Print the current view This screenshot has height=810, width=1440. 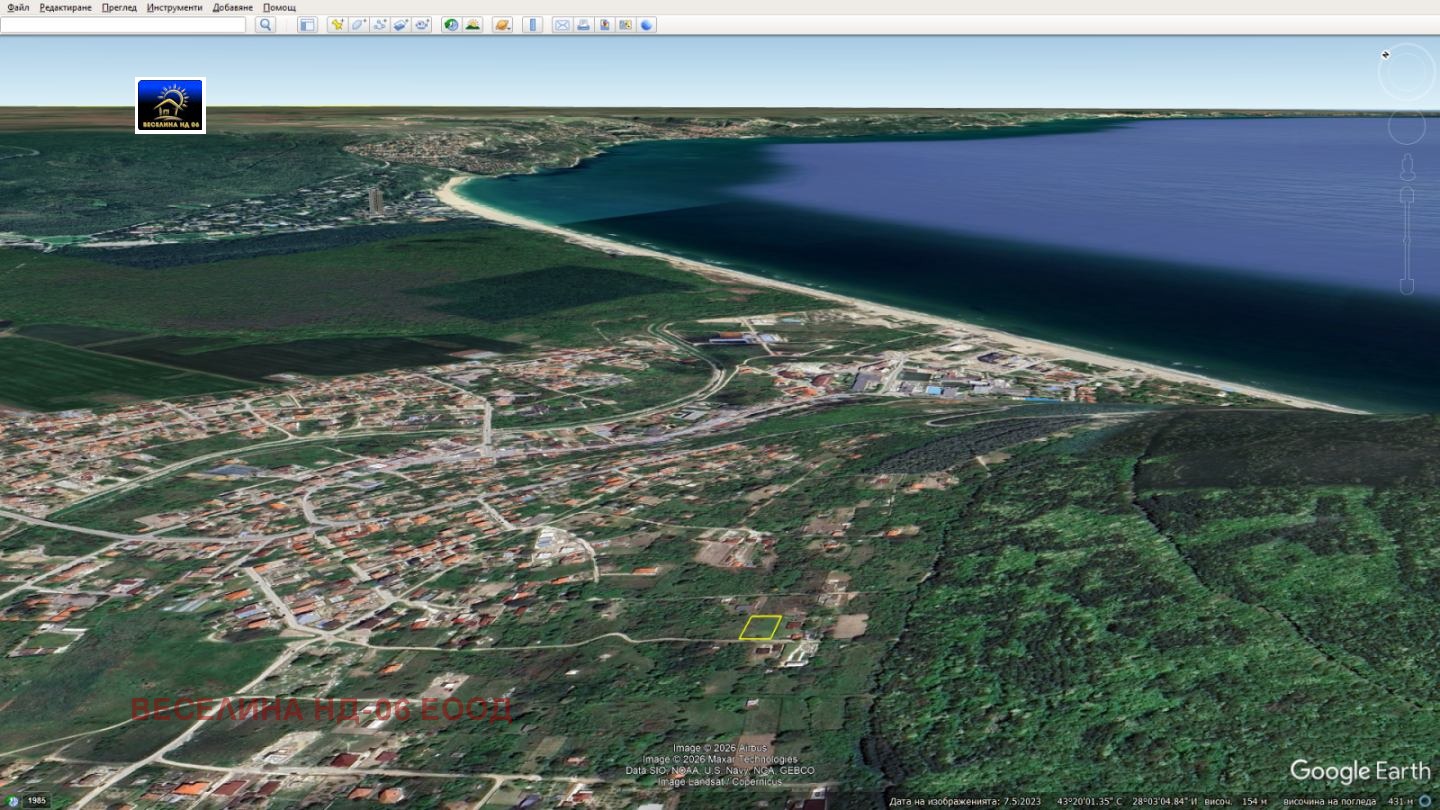click(x=583, y=25)
